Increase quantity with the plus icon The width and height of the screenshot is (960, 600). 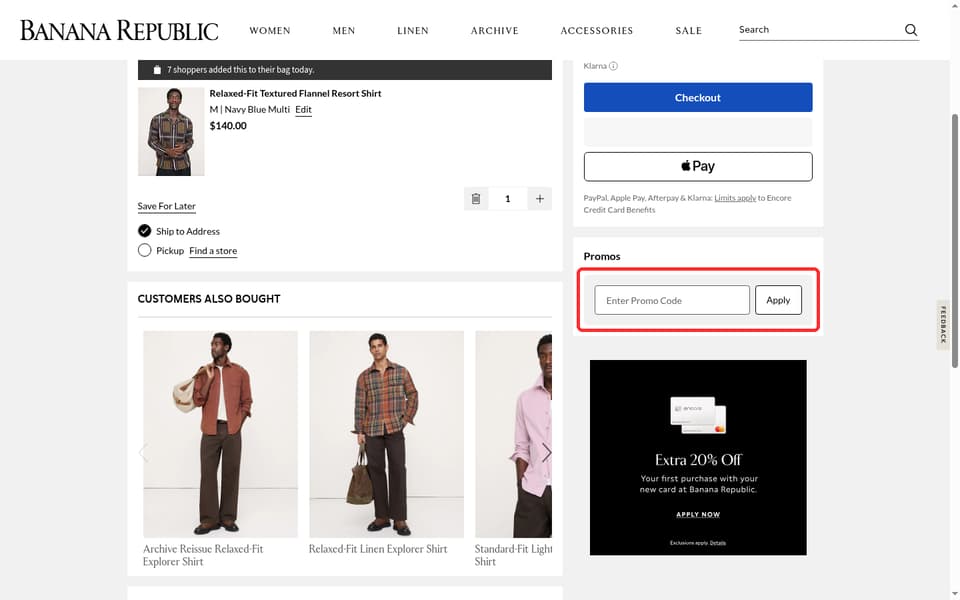539,199
